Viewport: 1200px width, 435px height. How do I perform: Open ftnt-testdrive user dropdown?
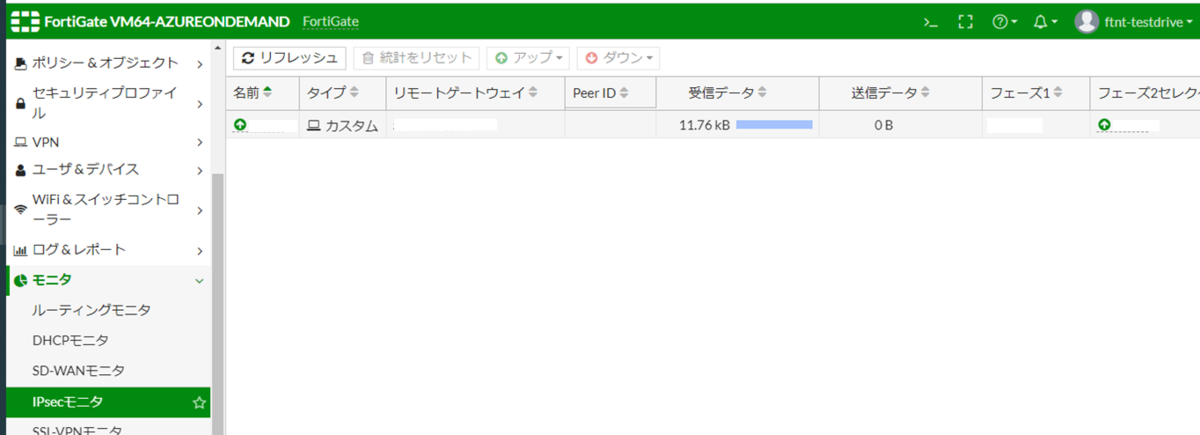tap(1148, 21)
